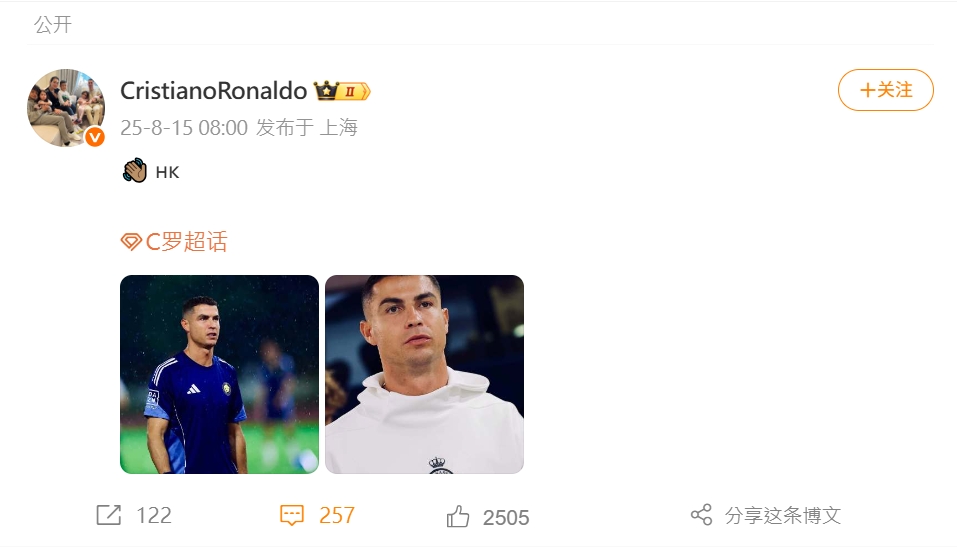Click the crown membership level badge
This screenshot has height=554, width=957.
pos(342,91)
